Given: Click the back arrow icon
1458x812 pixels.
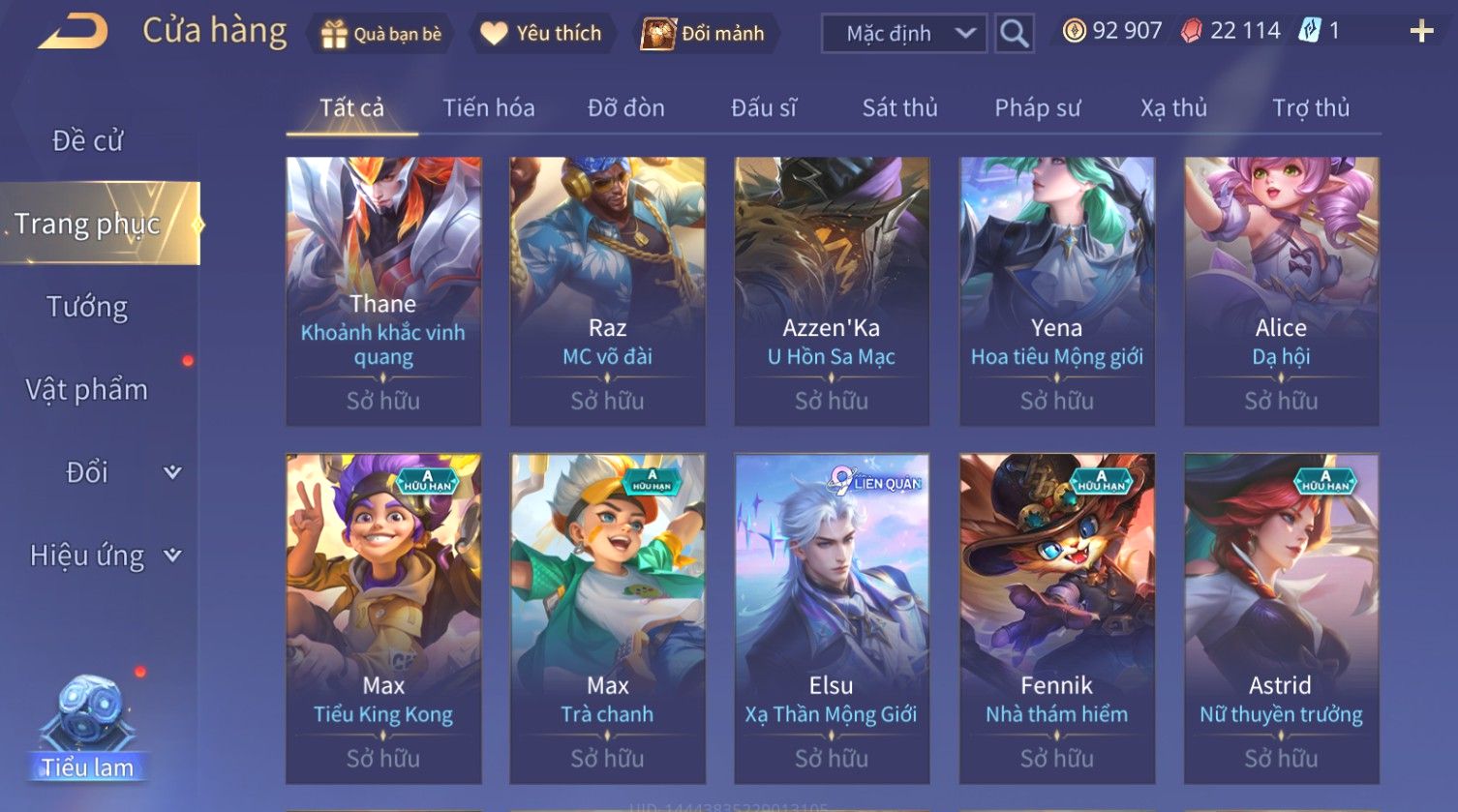Looking at the screenshot, I should coord(73,32).
